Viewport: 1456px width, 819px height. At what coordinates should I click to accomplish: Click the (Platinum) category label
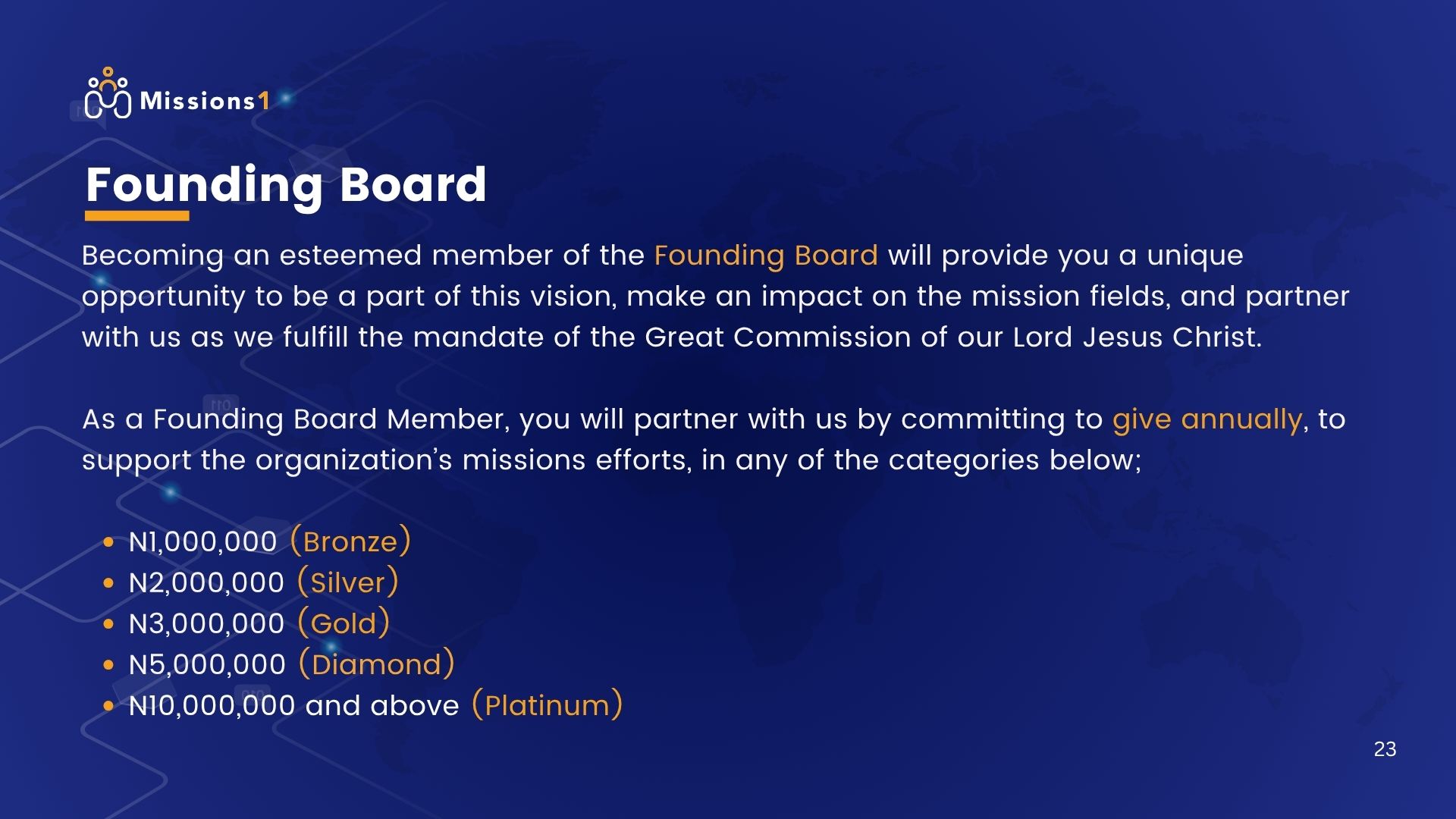pyautogui.click(x=547, y=705)
